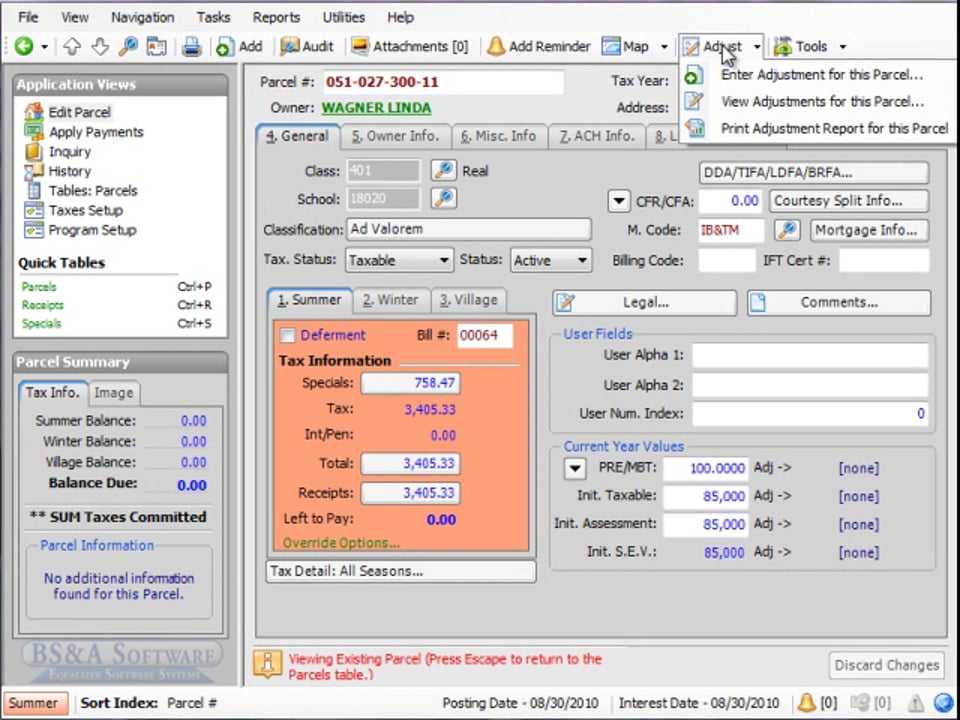Screen dimensions: 960x720
Task: Click the up arrow previous record icon
Action: [72, 46]
